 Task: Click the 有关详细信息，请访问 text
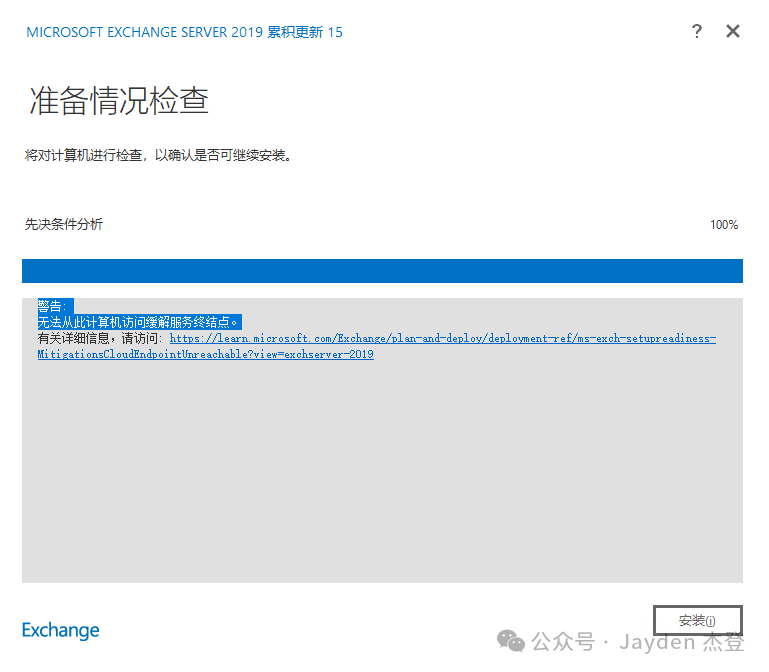[100, 339]
